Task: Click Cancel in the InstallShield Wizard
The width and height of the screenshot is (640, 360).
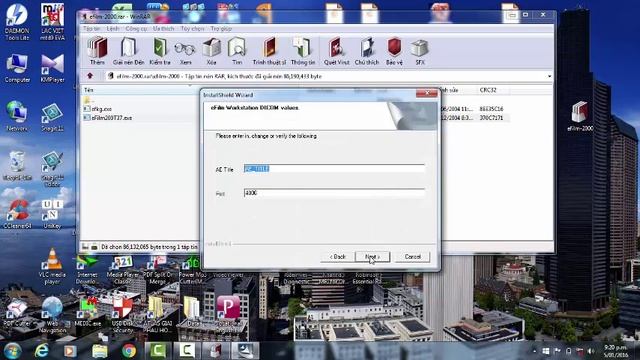Action: pyautogui.click(x=412, y=257)
